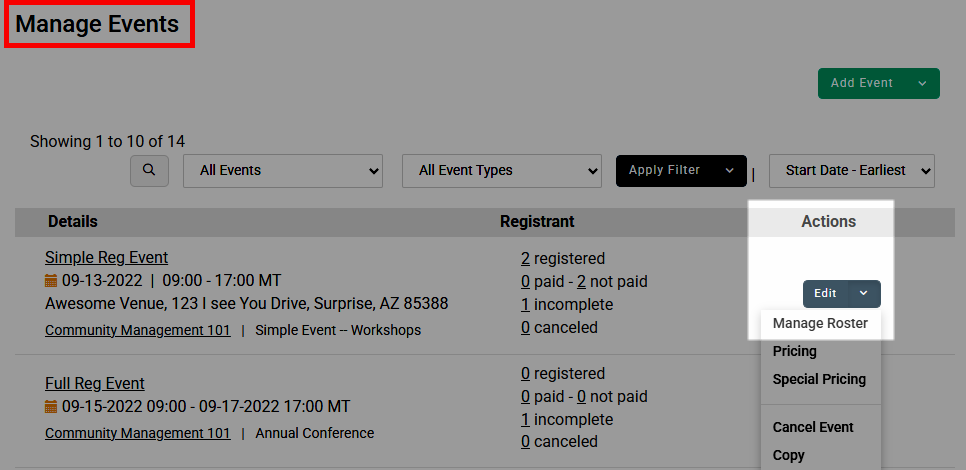The height and width of the screenshot is (470, 966).
Task: Click the Manage Events page heading
Action: coord(97,24)
